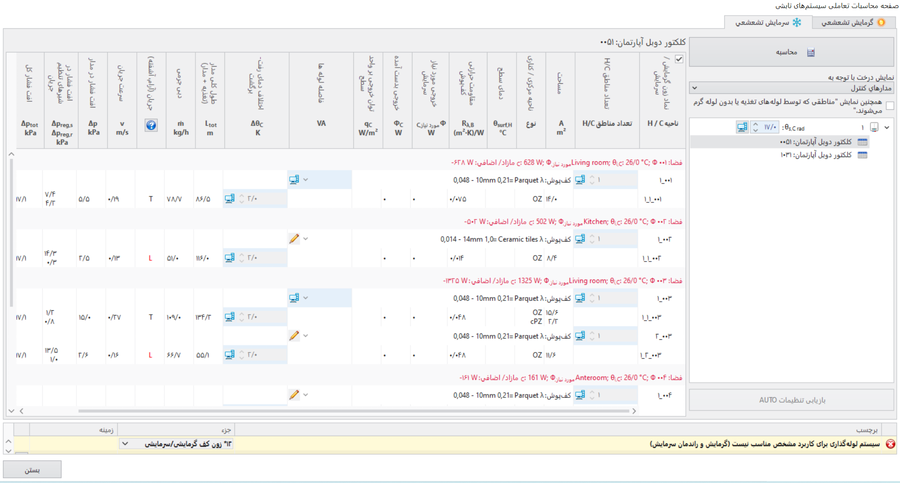Click monitor icon next to Ceramic tiles floor covering

(580, 239)
